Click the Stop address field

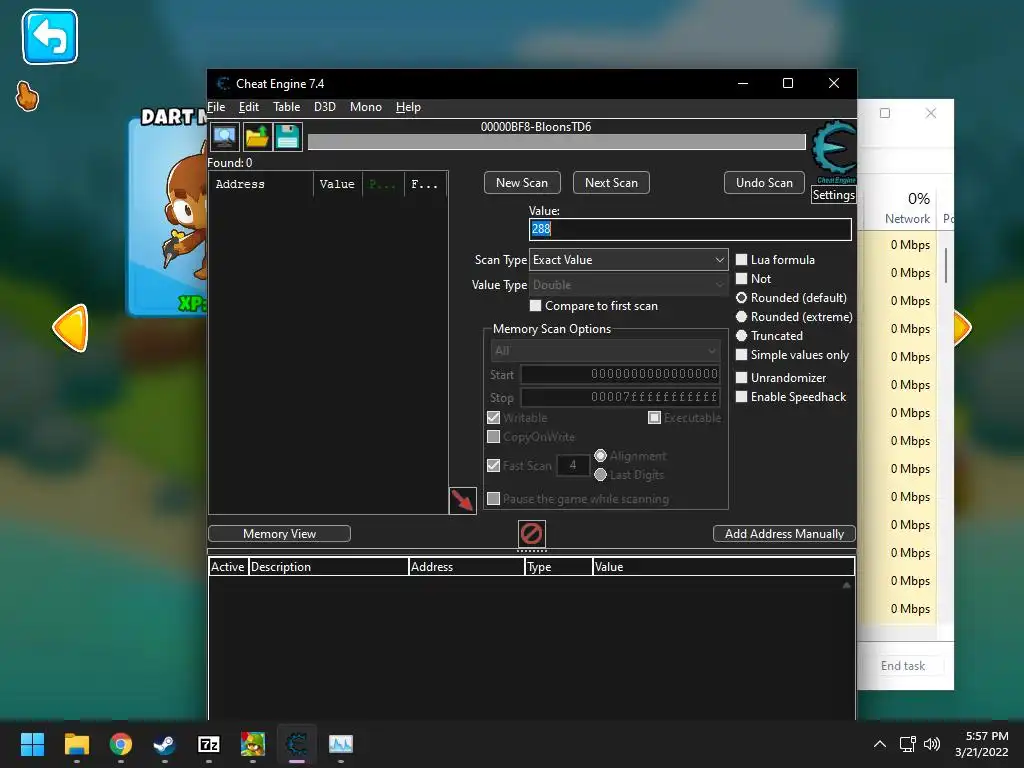click(620, 397)
